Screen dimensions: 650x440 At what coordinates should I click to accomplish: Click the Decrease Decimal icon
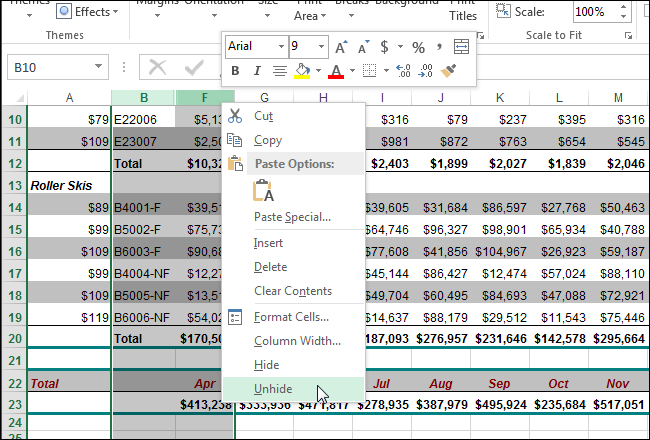pos(427,71)
